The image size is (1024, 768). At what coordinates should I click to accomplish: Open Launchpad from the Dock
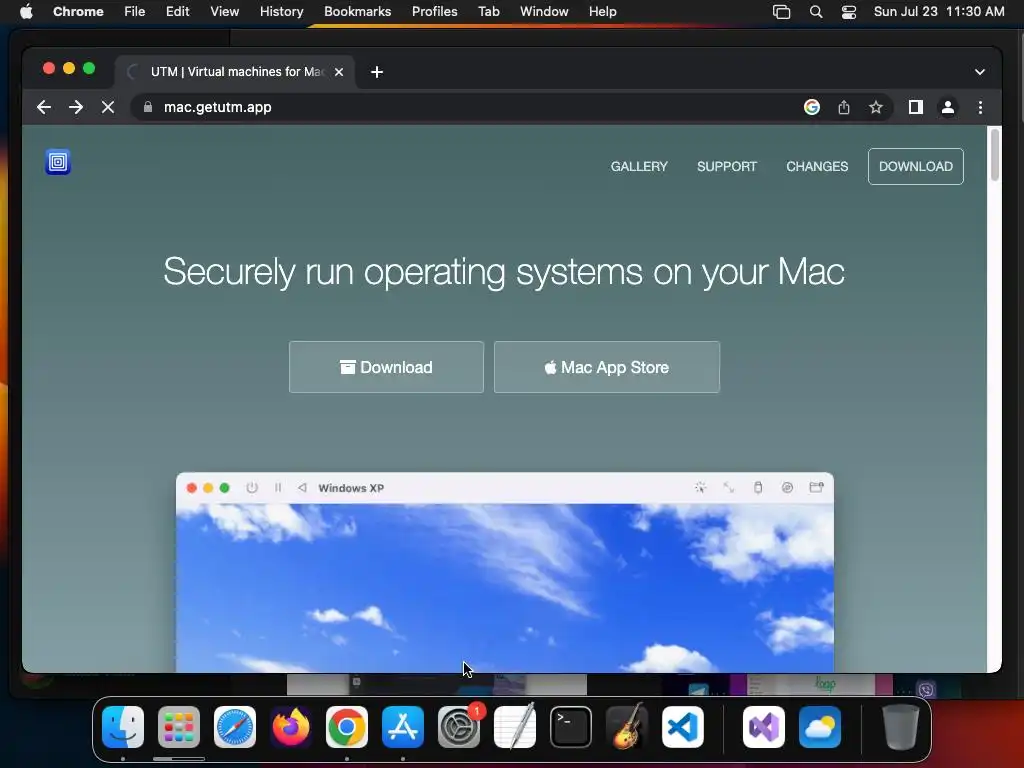(x=178, y=727)
